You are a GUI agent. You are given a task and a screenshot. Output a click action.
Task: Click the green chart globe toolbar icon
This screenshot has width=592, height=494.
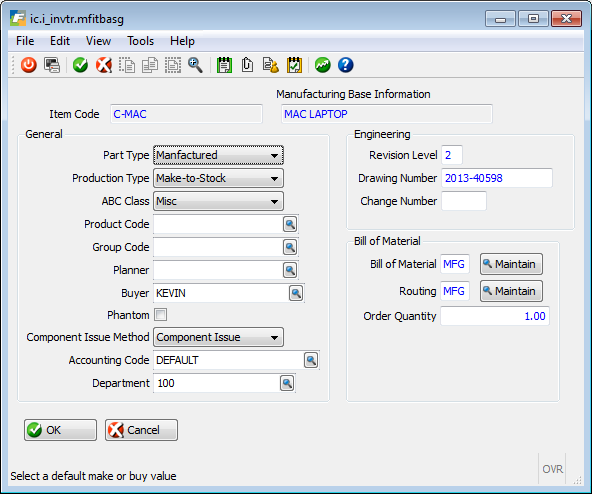tap(322, 65)
